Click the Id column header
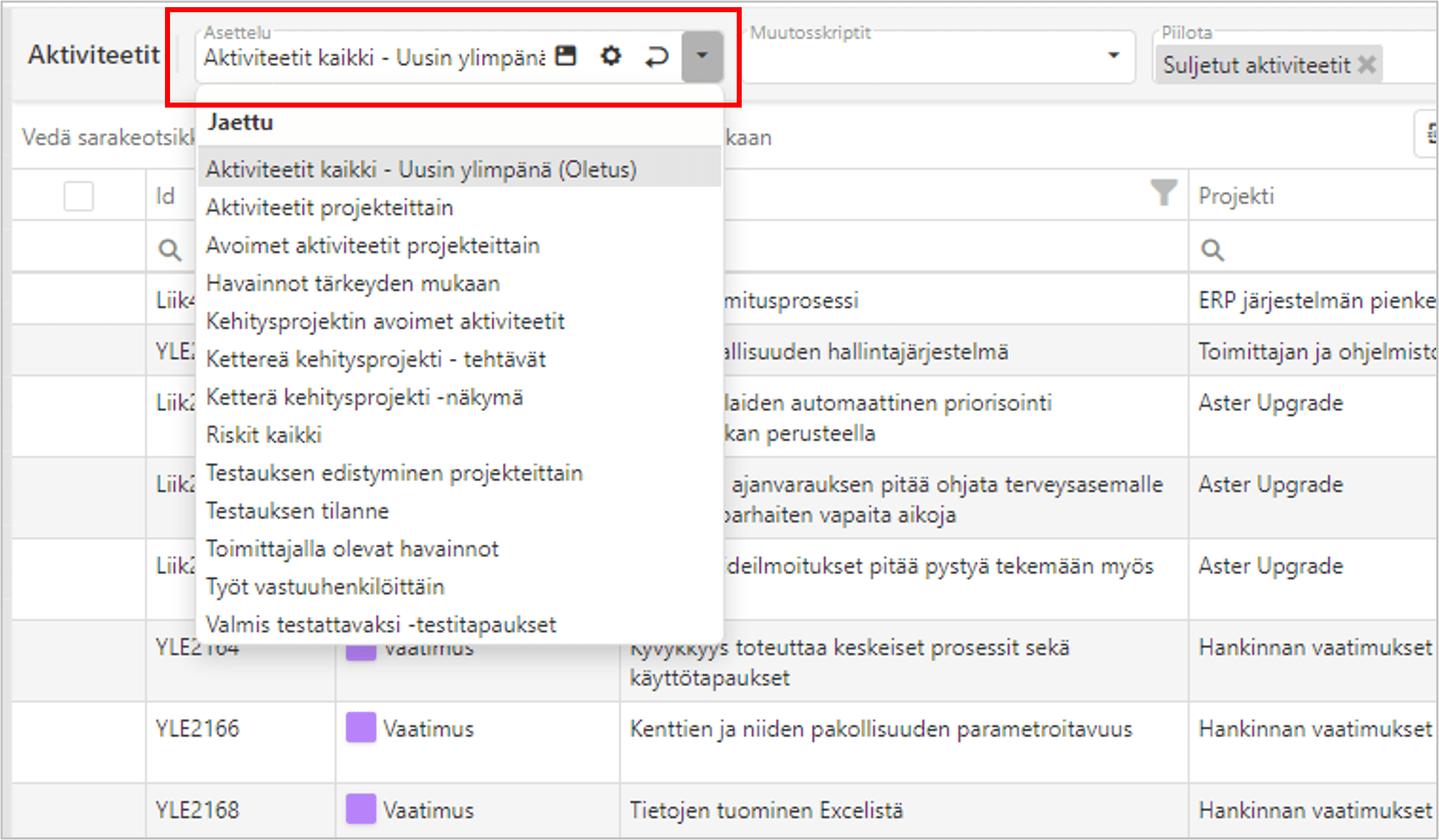The height and width of the screenshot is (840, 1439). (166, 196)
